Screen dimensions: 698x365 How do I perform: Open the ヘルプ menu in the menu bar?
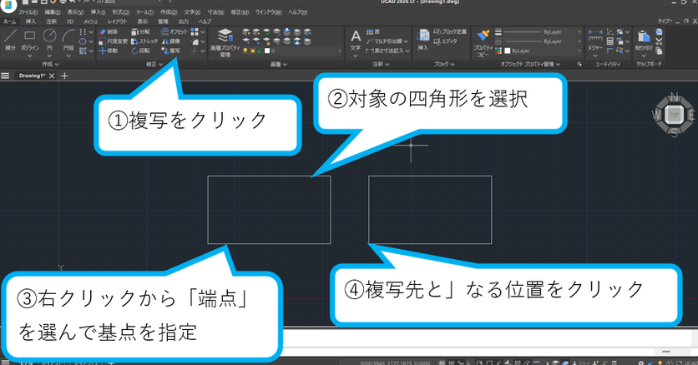point(297,12)
